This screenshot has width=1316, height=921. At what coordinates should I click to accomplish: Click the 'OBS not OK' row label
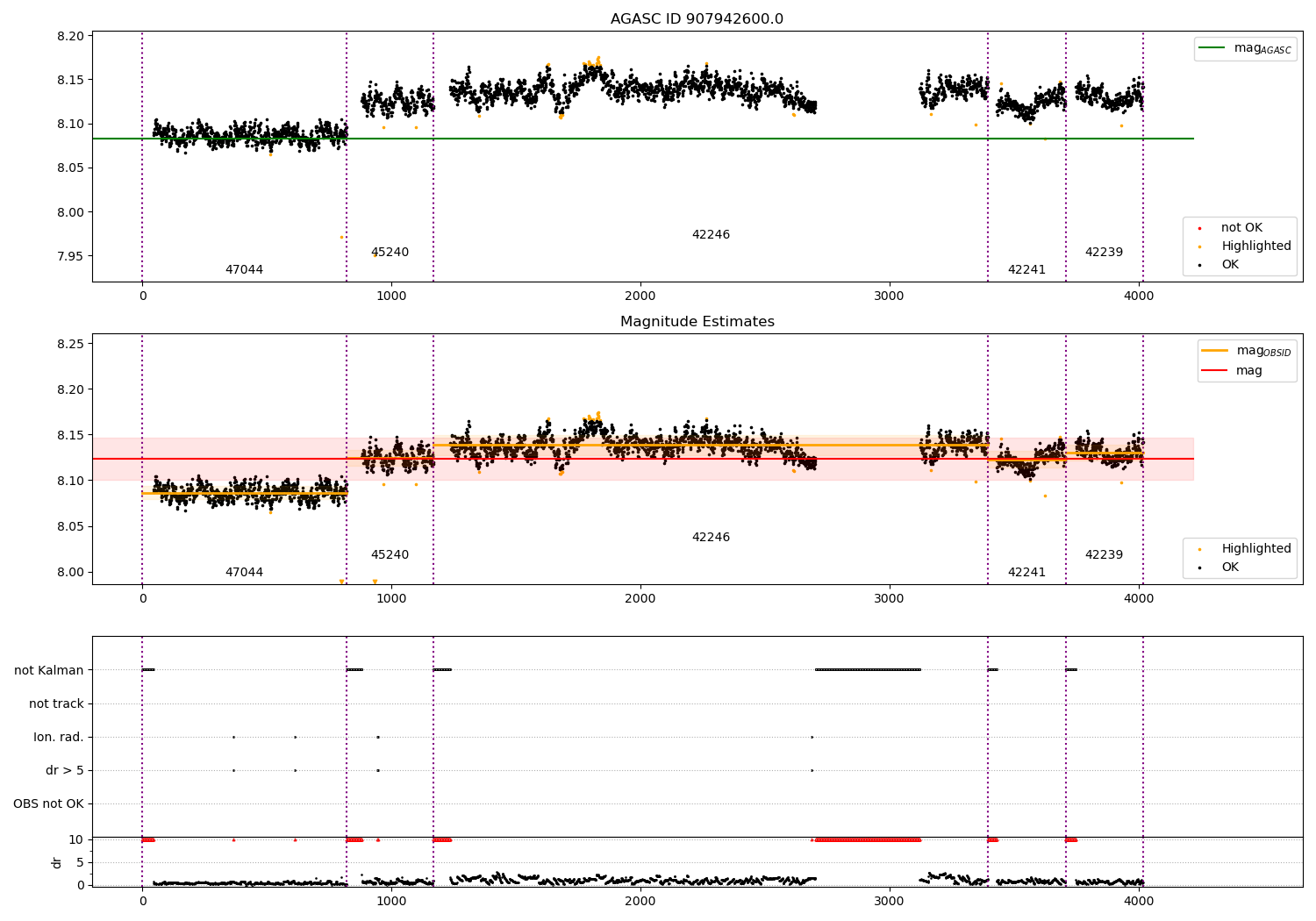[48, 803]
